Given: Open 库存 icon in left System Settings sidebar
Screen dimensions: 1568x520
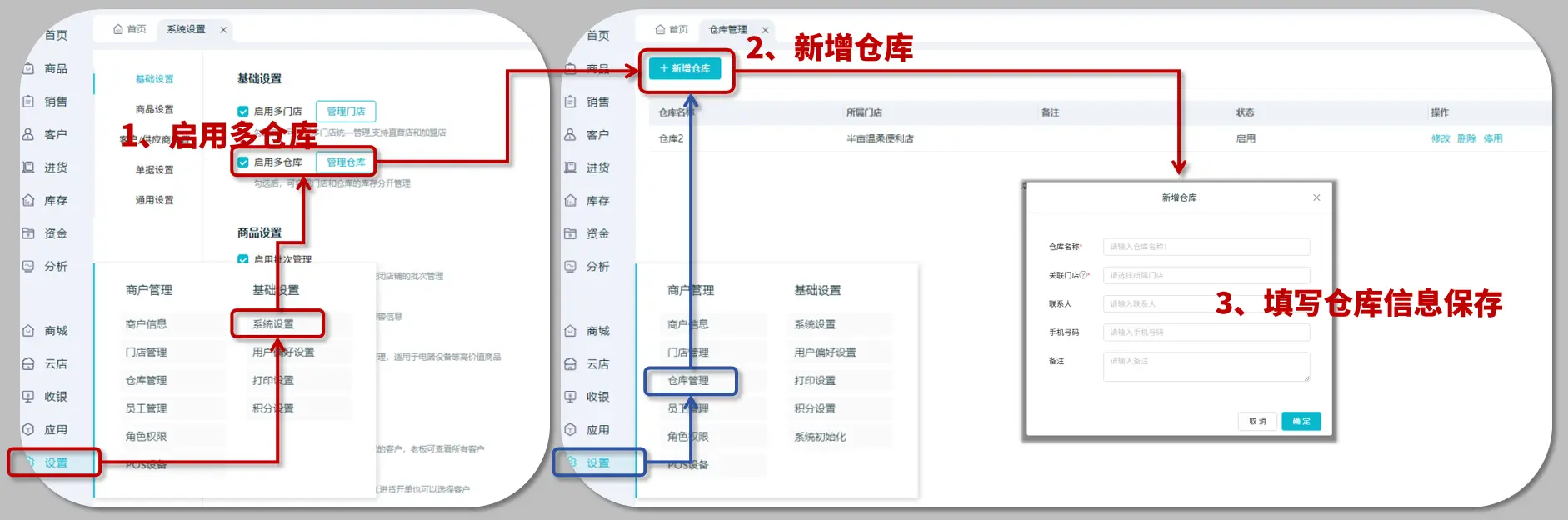Looking at the screenshot, I should (x=28, y=200).
